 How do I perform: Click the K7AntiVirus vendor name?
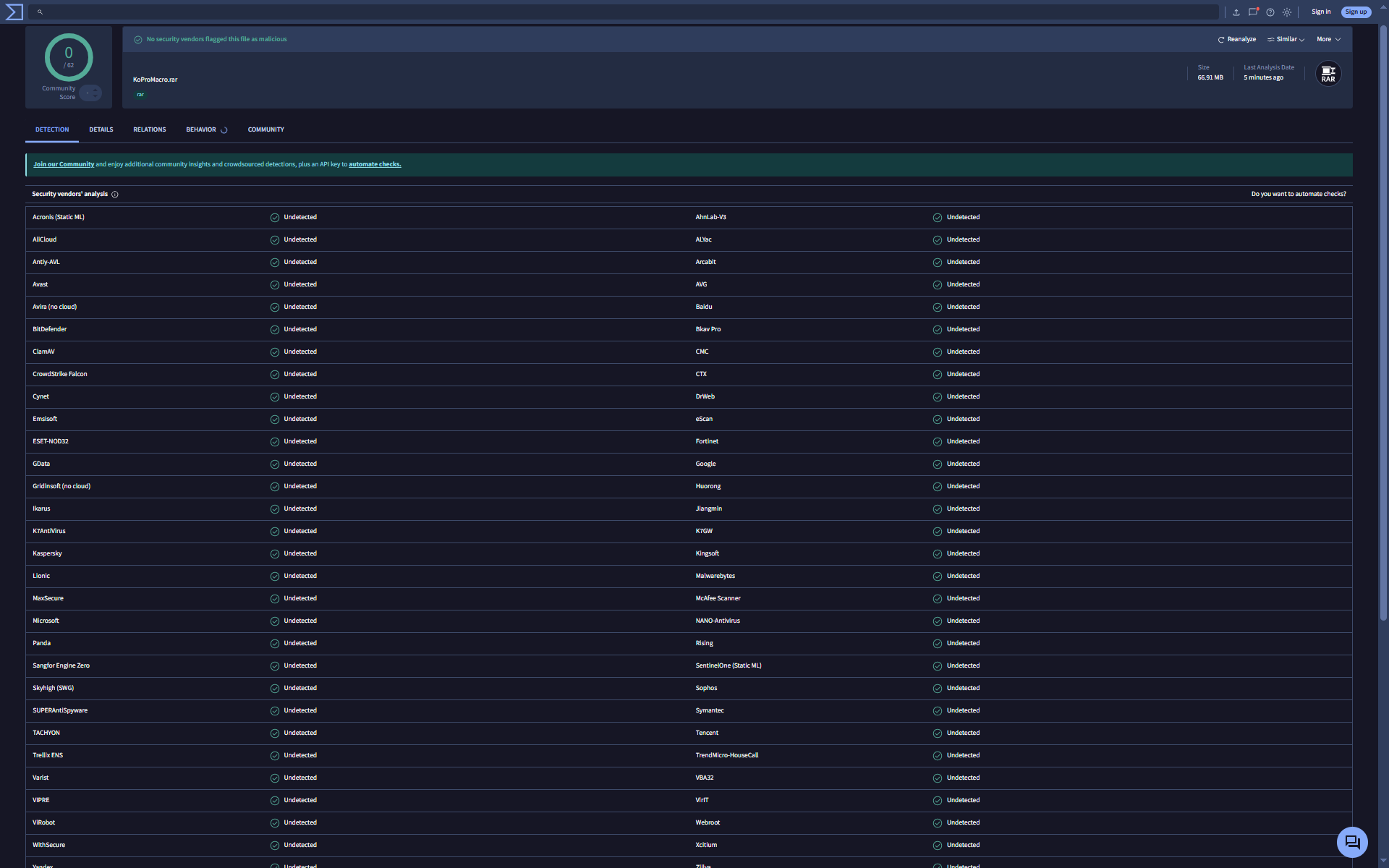pos(48,532)
